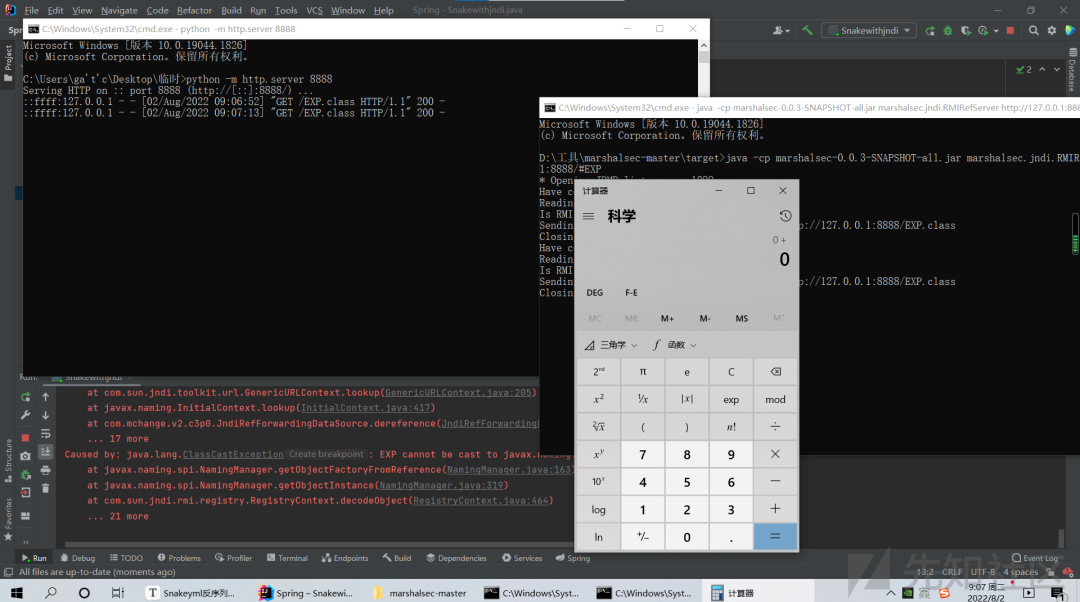Click the camera dump threads icon

[25, 456]
